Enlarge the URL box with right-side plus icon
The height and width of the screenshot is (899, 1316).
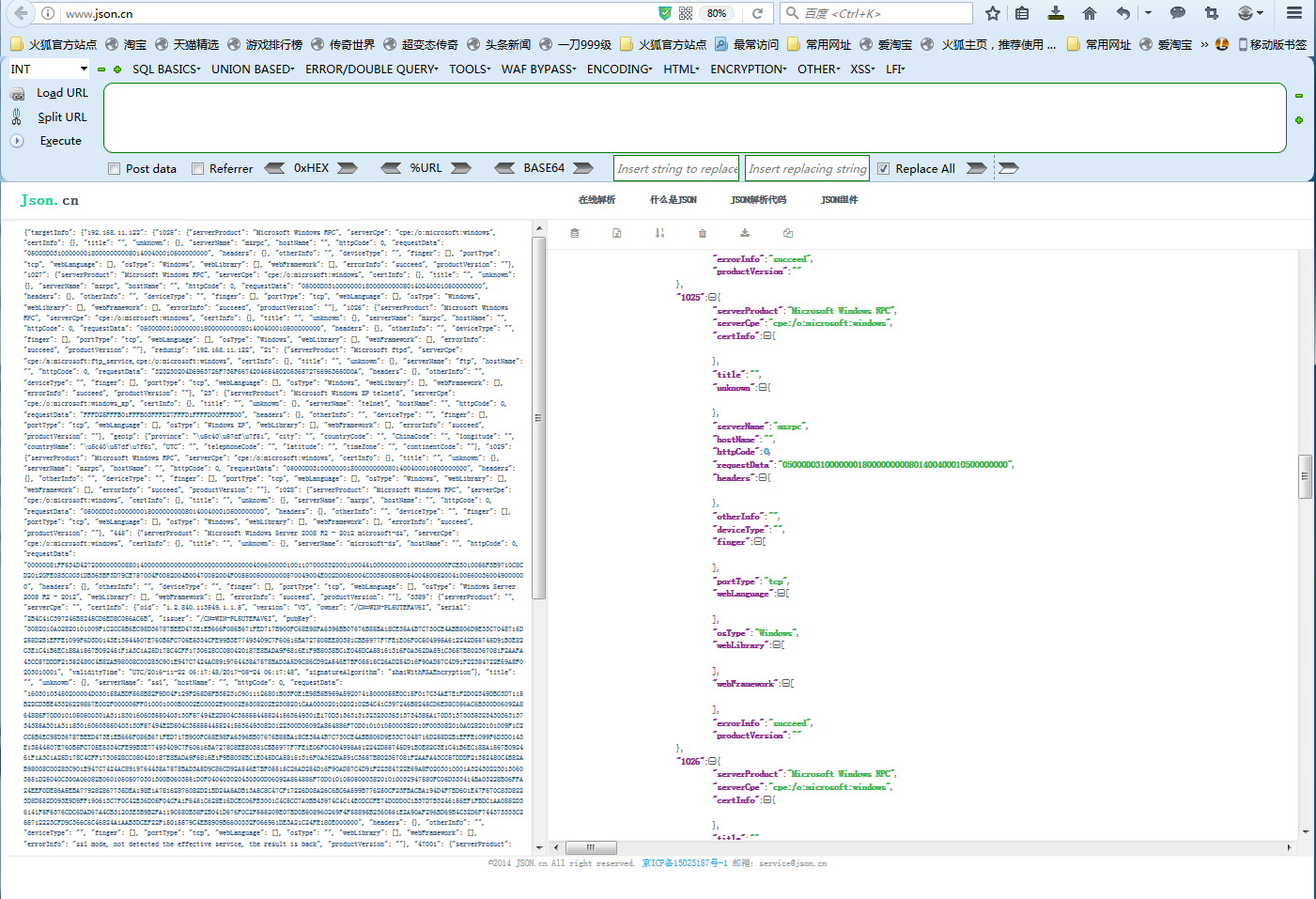point(1299,120)
